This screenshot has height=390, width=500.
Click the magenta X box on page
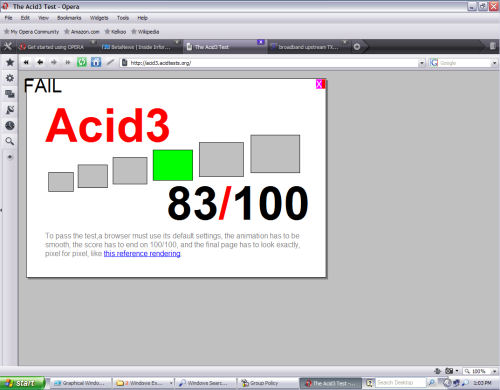click(319, 84)
